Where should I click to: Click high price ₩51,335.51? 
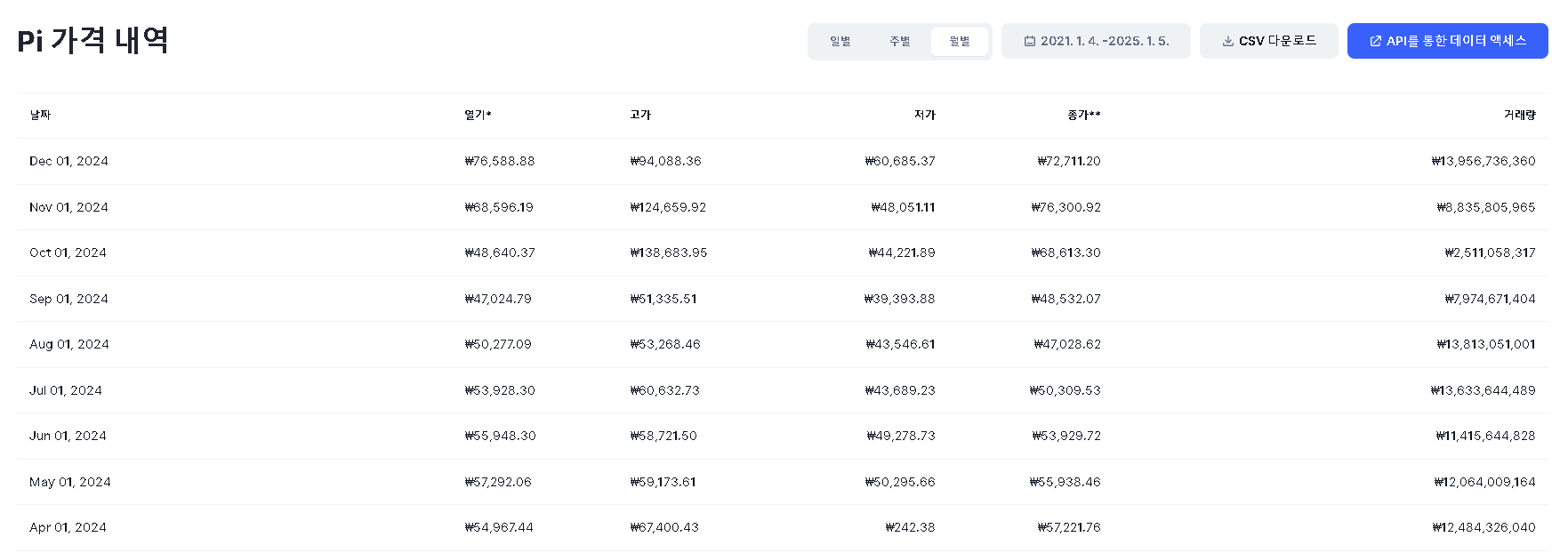pyautogui.click(x=663, y=299)
